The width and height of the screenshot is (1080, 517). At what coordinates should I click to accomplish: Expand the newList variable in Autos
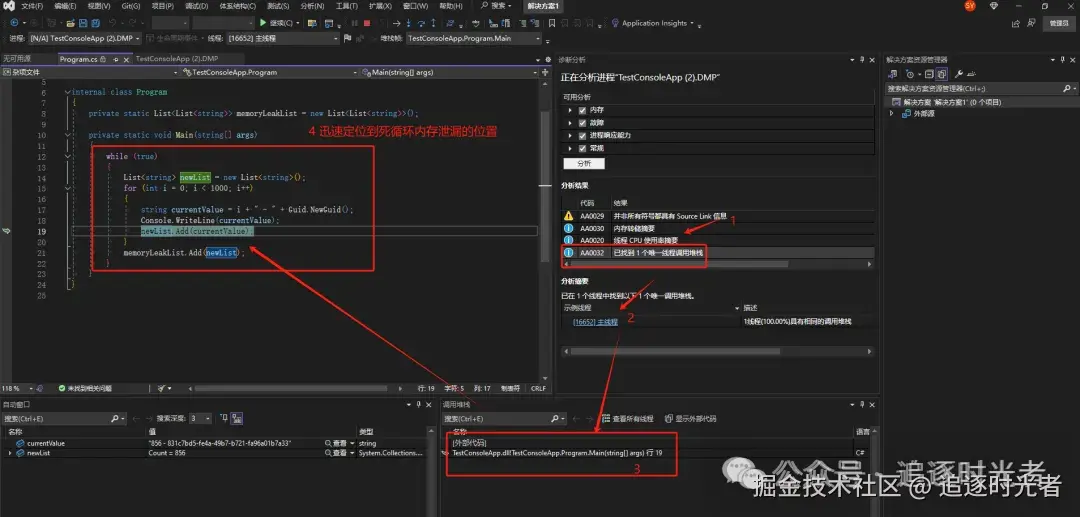[x=9, y=453]
